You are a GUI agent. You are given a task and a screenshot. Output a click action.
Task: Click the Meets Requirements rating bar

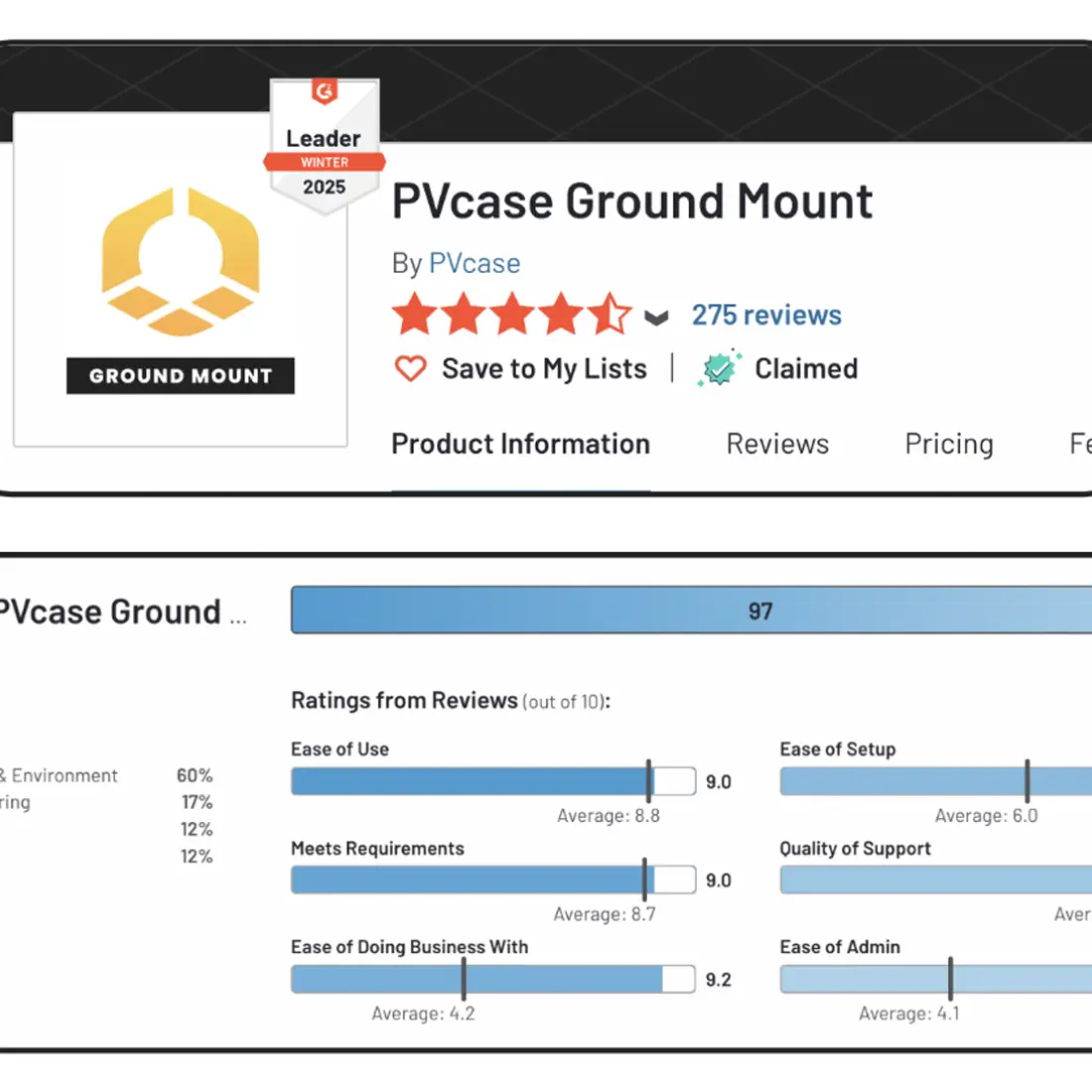[x=493, y=880]
